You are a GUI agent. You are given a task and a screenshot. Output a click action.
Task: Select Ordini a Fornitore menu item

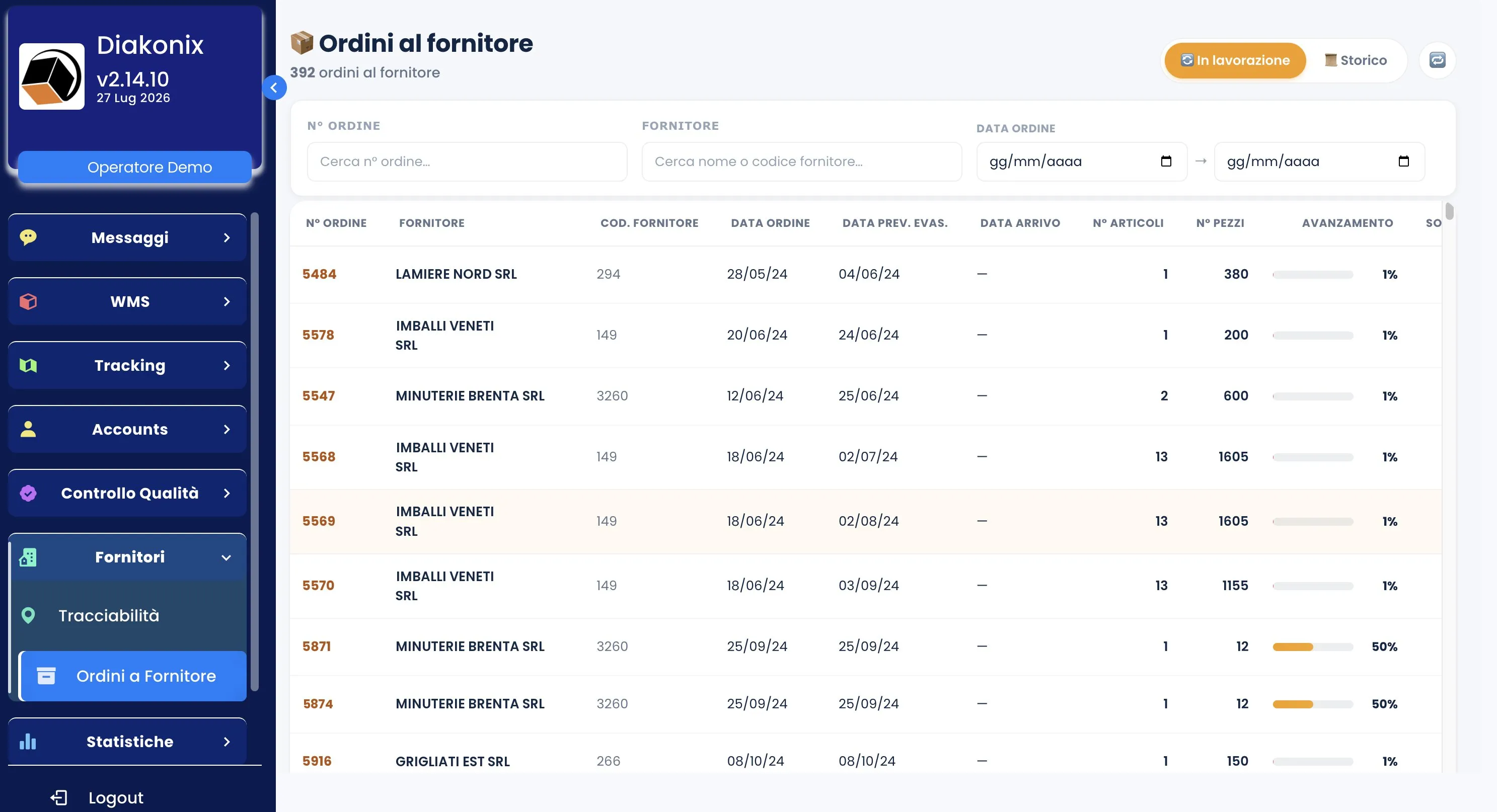(133, 676)
